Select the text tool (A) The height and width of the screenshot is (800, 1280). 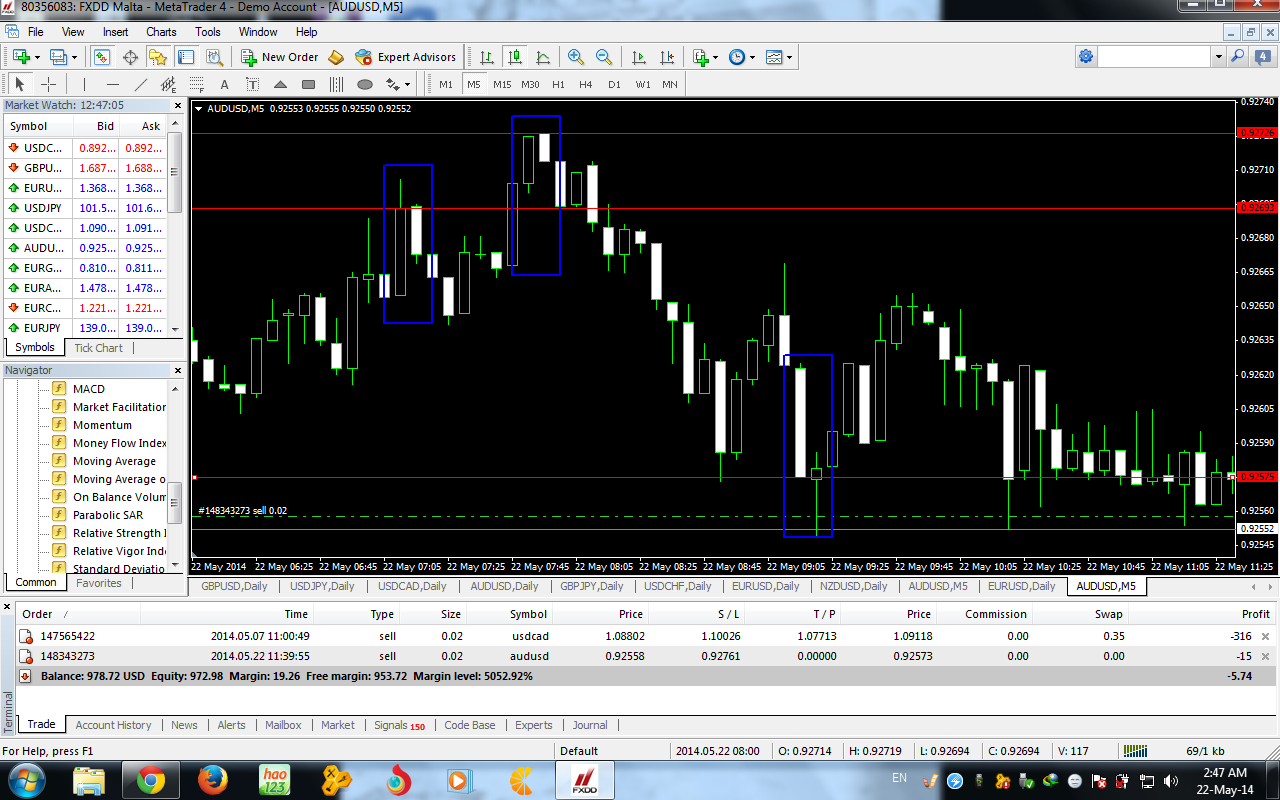coord(224,84)
